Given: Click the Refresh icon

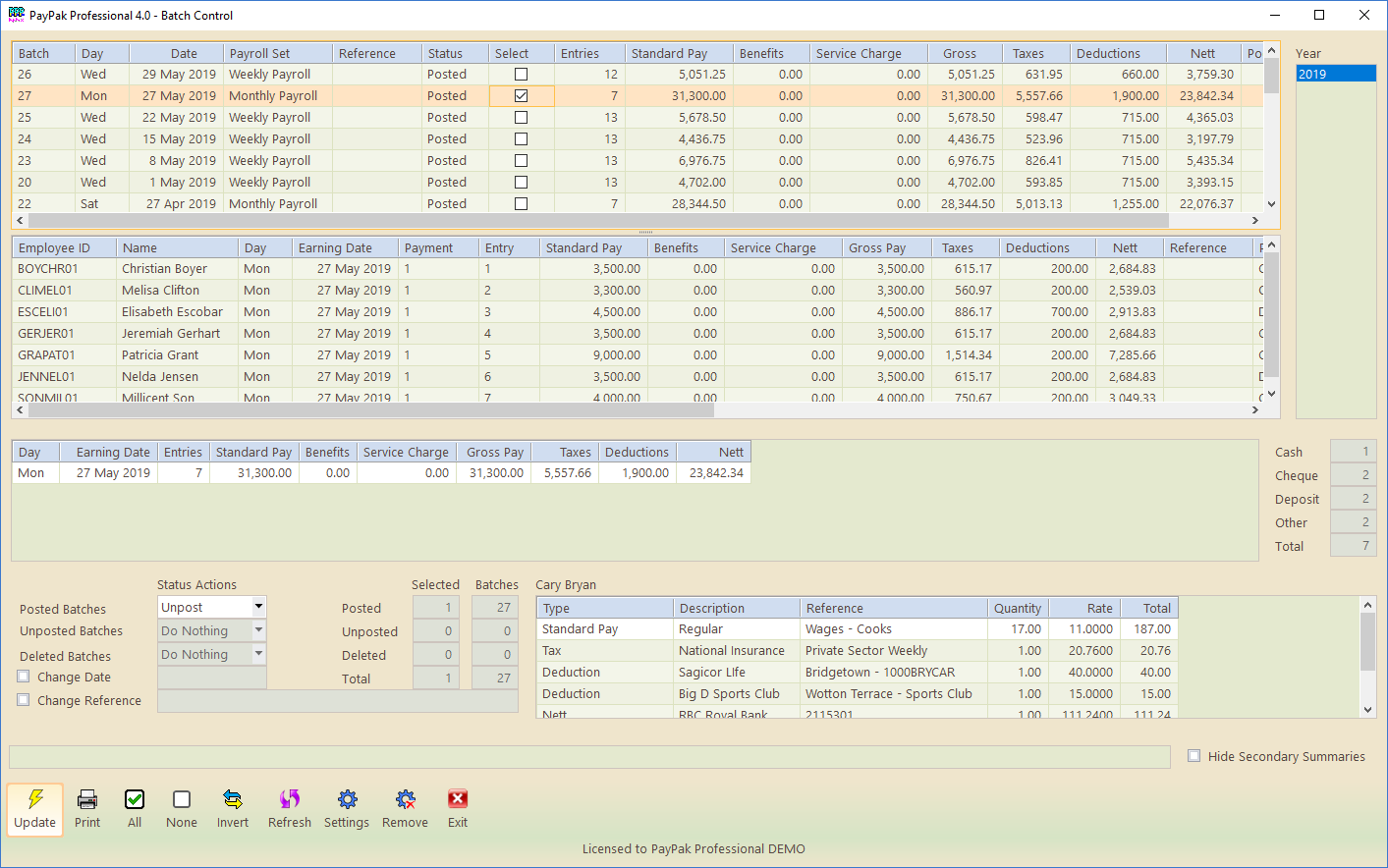Looking at the screenshot, I should point(290,799).
